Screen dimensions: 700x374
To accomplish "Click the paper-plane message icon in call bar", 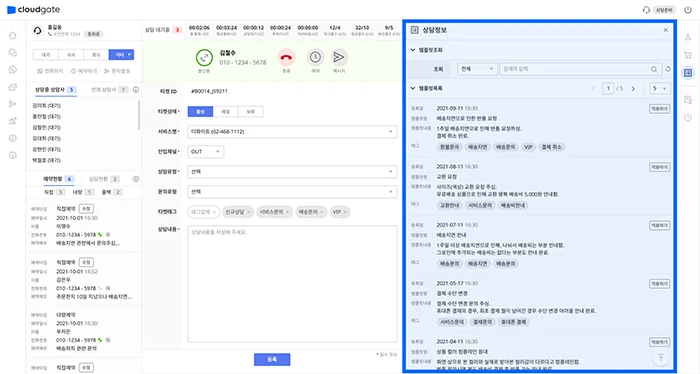I will [x=339, y=57].
